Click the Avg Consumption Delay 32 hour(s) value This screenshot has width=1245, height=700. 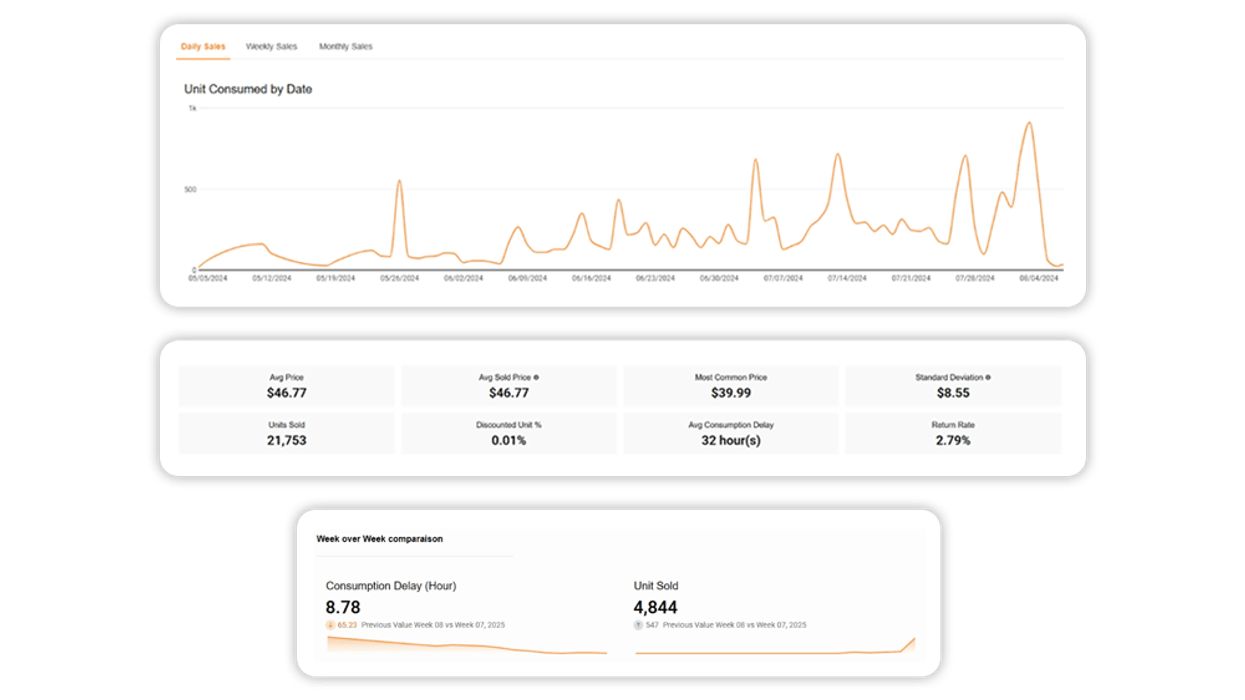click(x=733, y=440)
